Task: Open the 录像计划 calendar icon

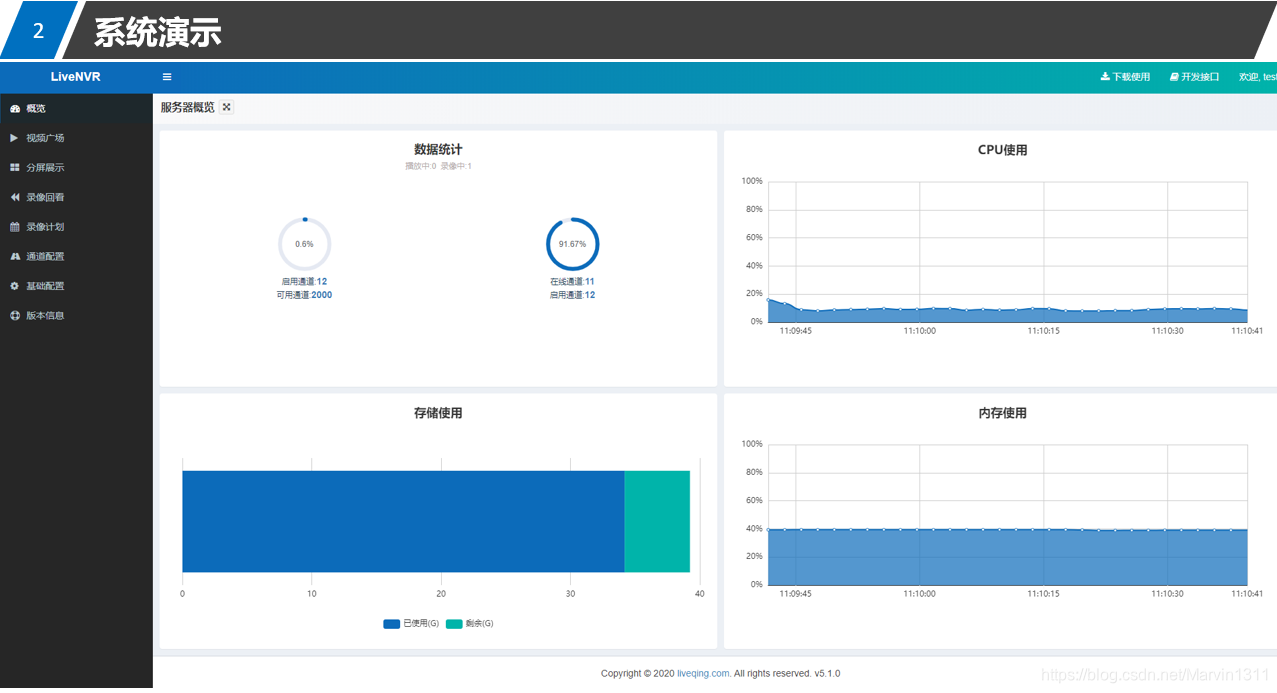Action: point(15,227)
